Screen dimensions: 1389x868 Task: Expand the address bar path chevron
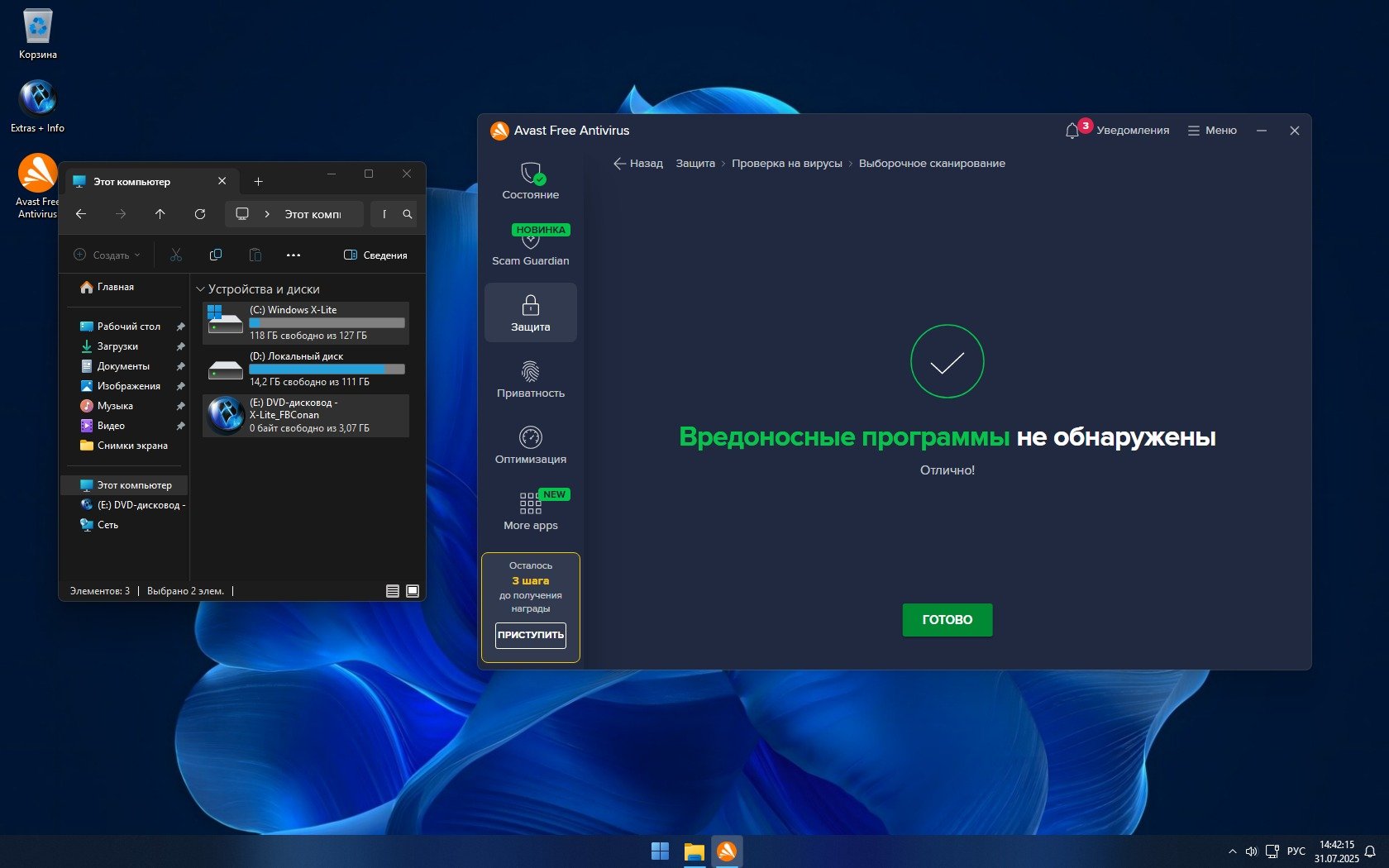tap(267, 214)
